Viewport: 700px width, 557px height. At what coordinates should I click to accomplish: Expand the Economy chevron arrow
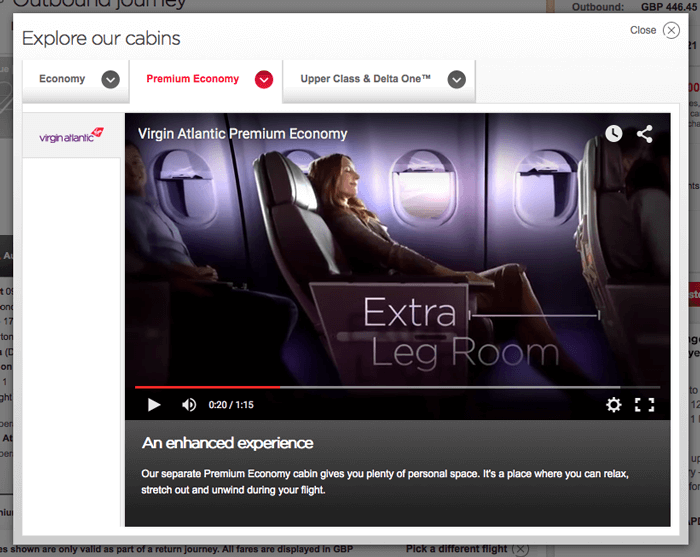click(x=110, y=80)
